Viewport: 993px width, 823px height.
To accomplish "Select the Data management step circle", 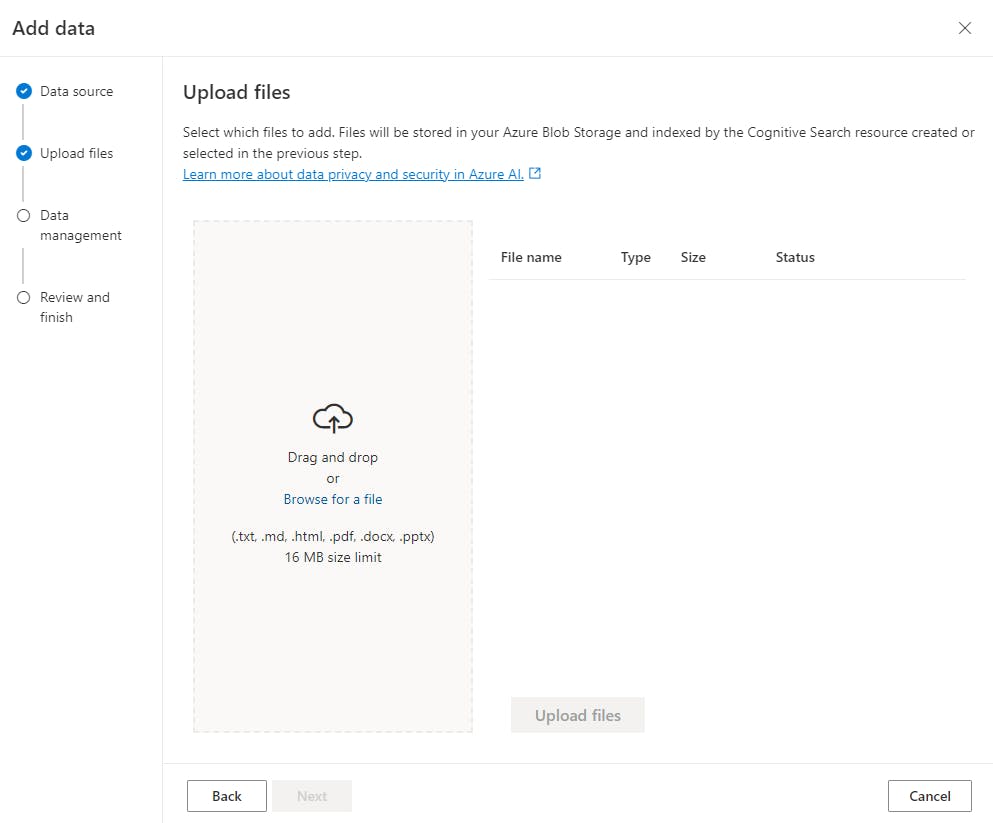I will click(x=24, y=215).
